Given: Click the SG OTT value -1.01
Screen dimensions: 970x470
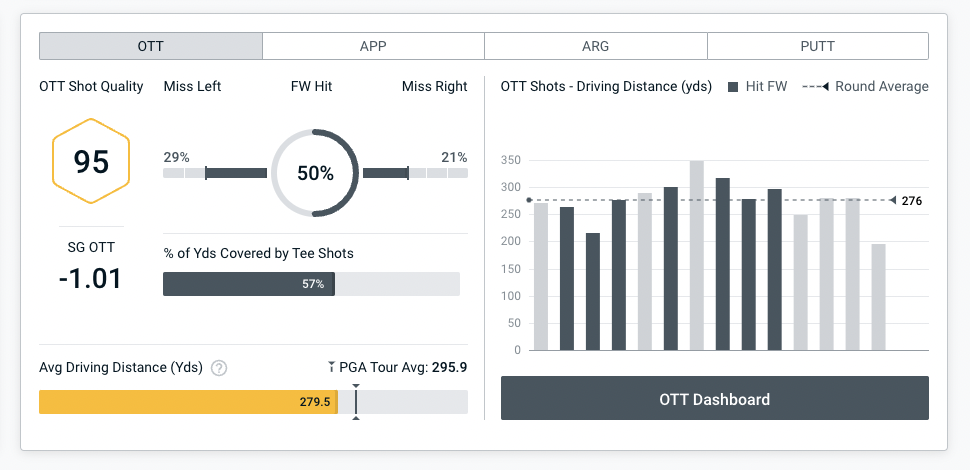Looking at the screenshot, I should tap(91, 277).
